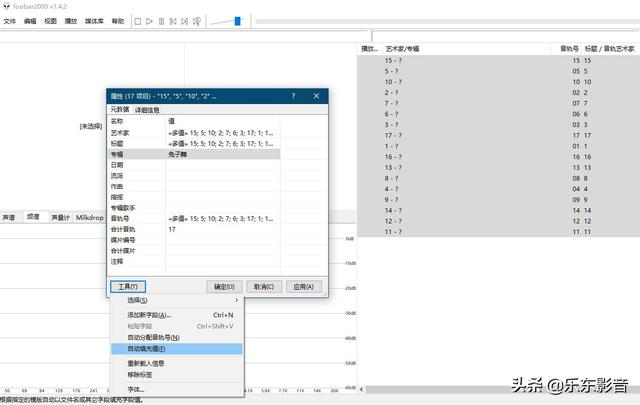Click the 专辑 value 兔子舞
The image size is (640, 405).
pos(178,154)
